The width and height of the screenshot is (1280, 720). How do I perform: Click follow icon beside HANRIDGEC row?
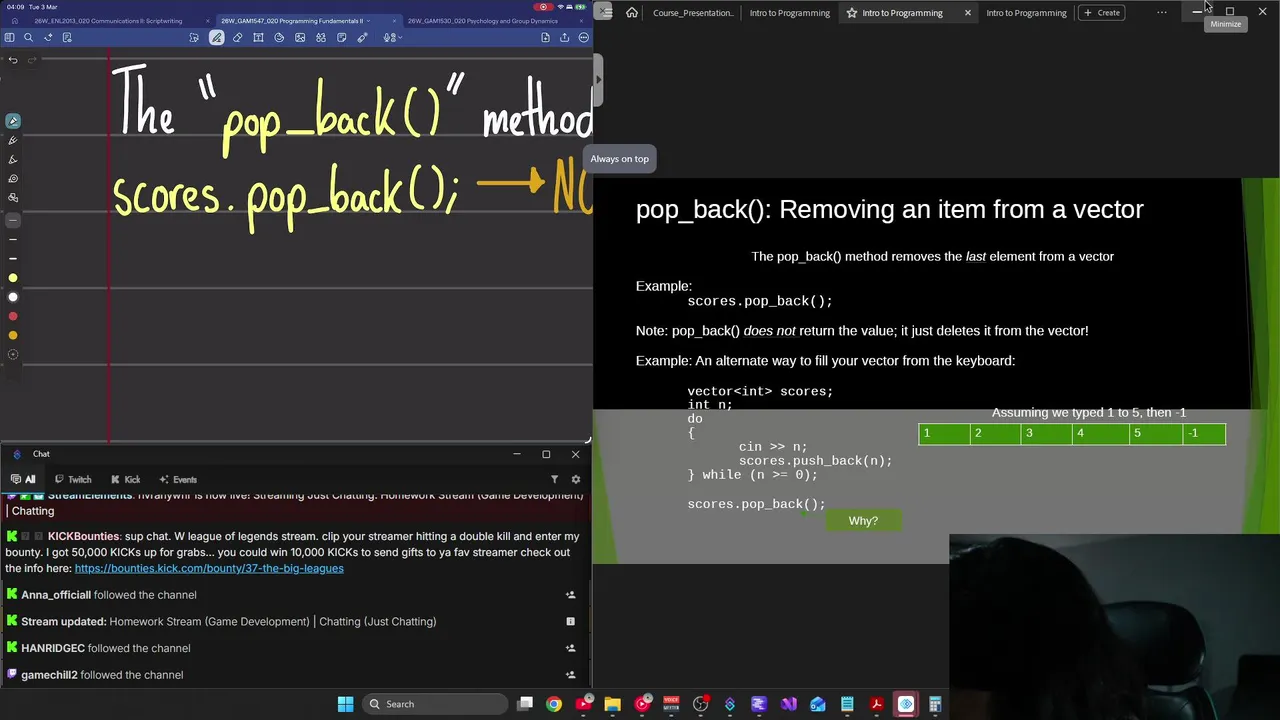point(571,648)
